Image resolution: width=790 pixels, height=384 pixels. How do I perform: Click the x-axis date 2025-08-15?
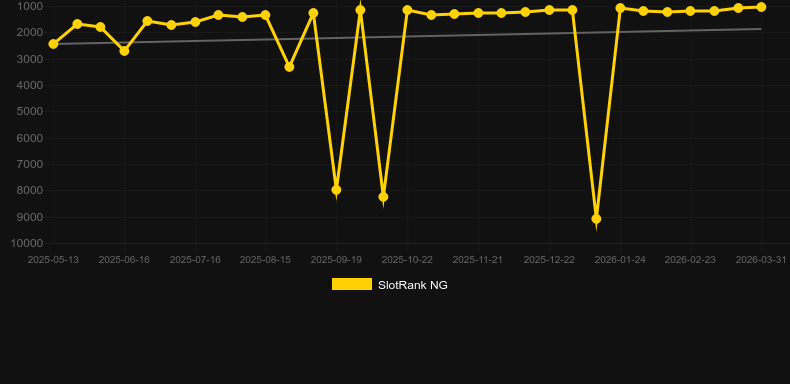265,260
